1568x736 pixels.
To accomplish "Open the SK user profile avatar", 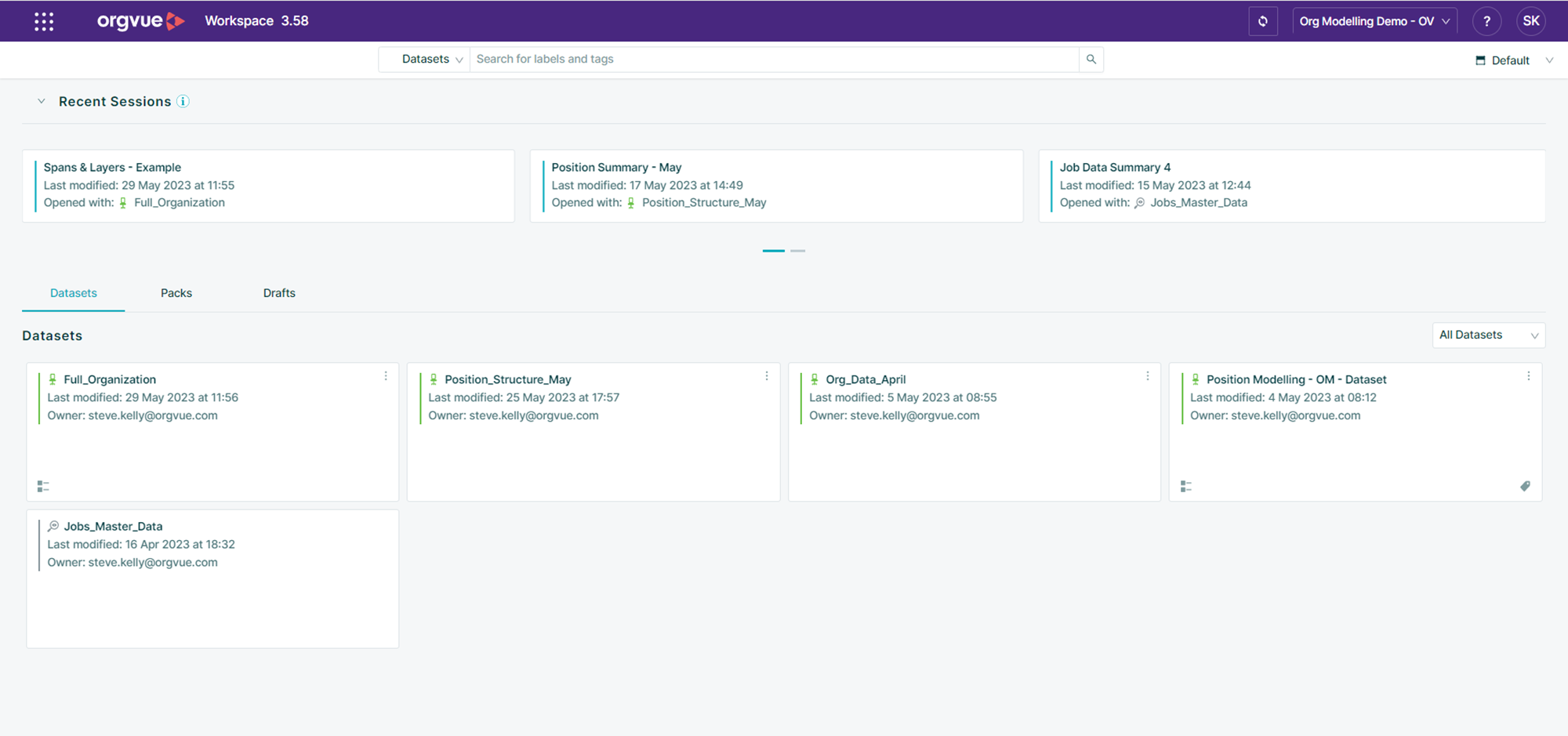I will [x=1530, y=21].
